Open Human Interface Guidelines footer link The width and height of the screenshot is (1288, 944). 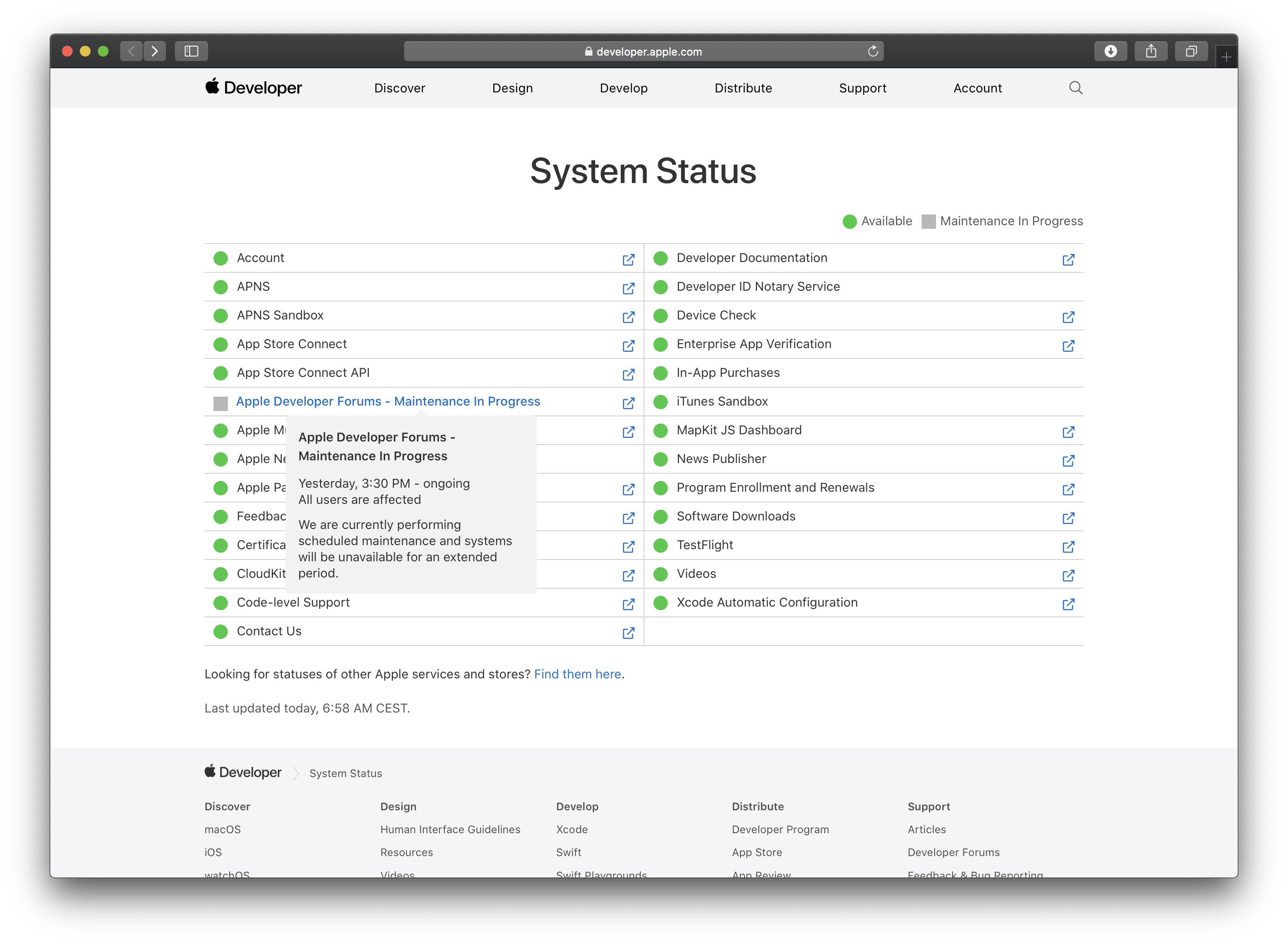pyautogui.click(x=450, y=829)
